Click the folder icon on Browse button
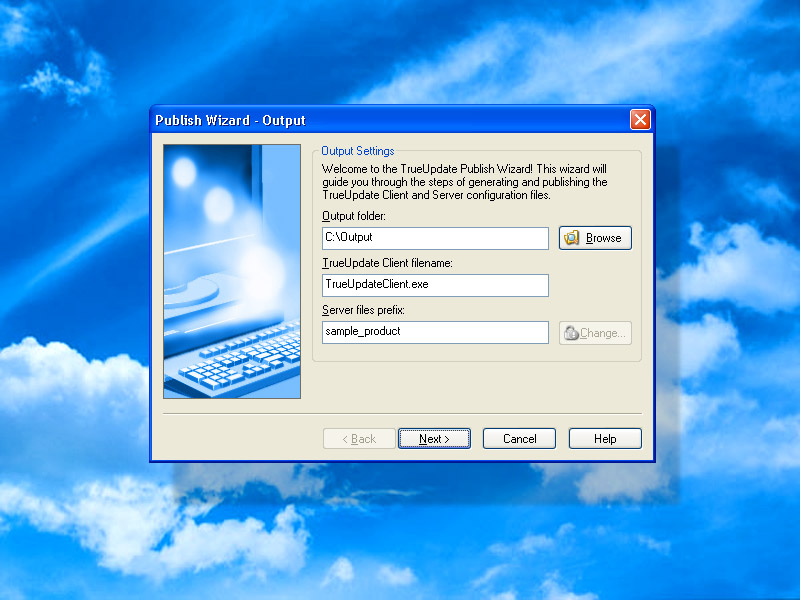Viewport: 800px width, 600px height. coord(572,238)
